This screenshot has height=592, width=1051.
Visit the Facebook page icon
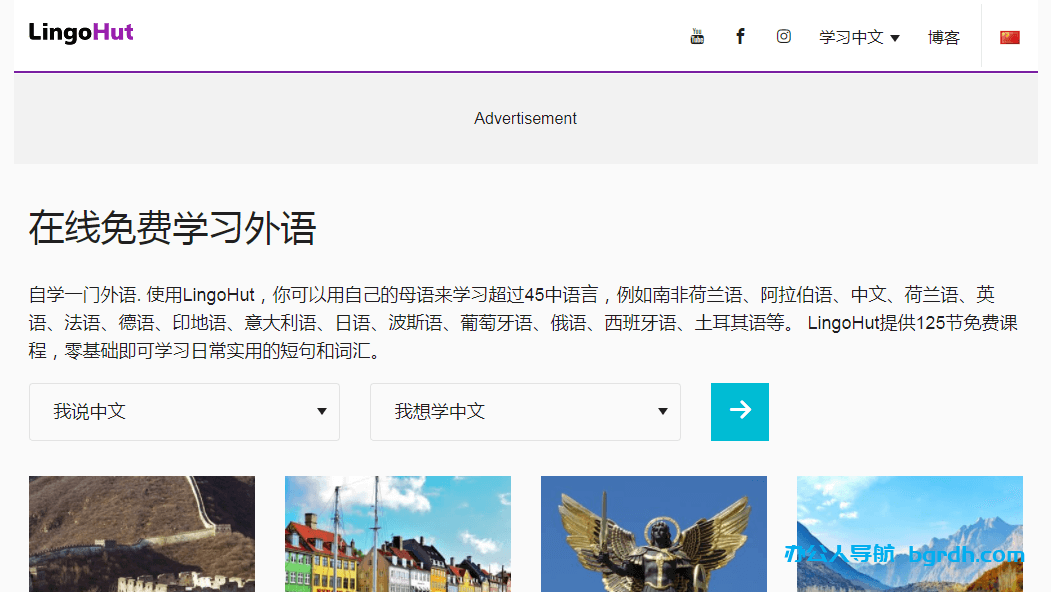[x=740, y=37]
